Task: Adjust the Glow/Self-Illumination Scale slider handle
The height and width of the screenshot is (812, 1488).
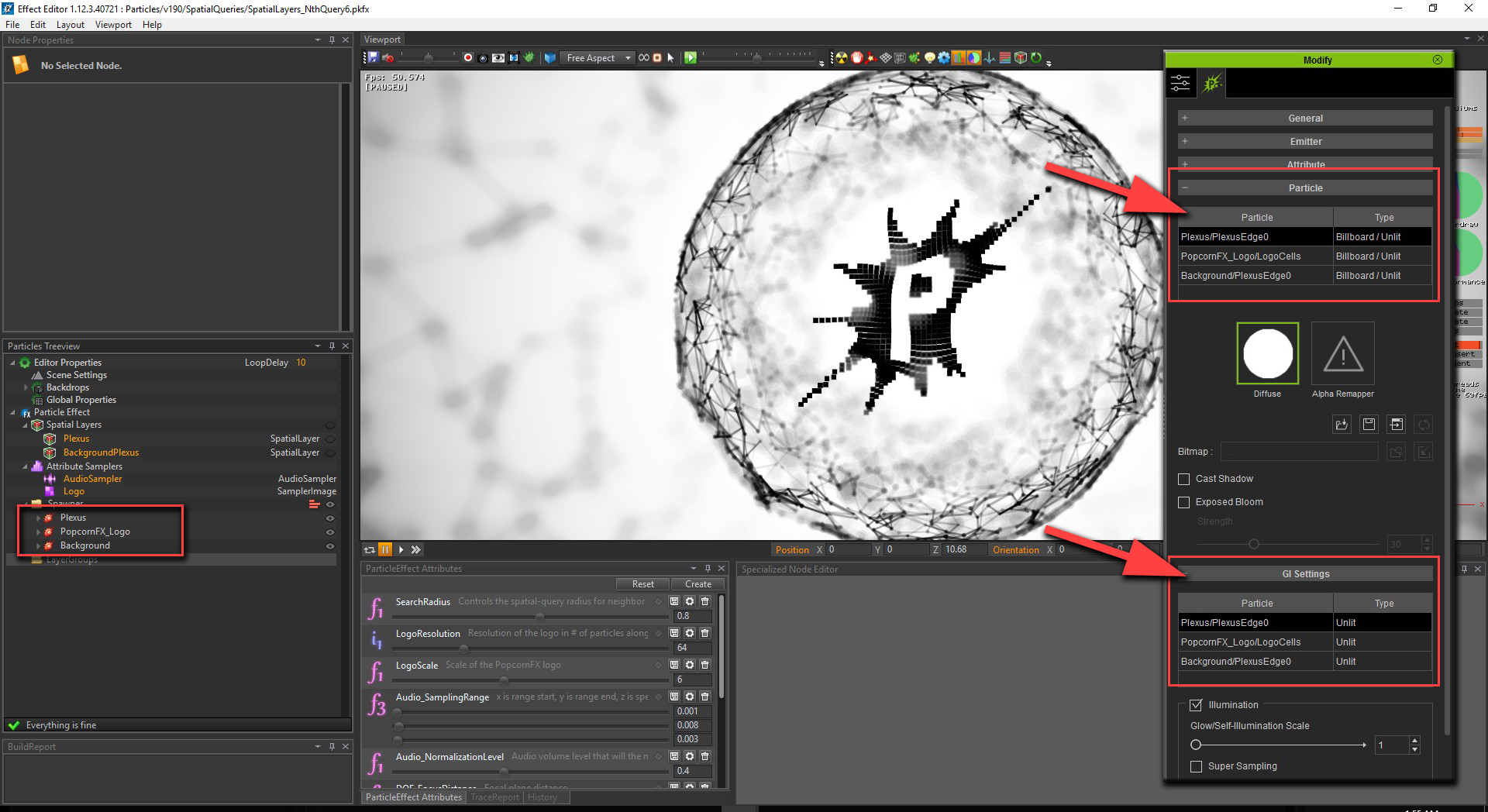Action: (x=1196, y=745)
